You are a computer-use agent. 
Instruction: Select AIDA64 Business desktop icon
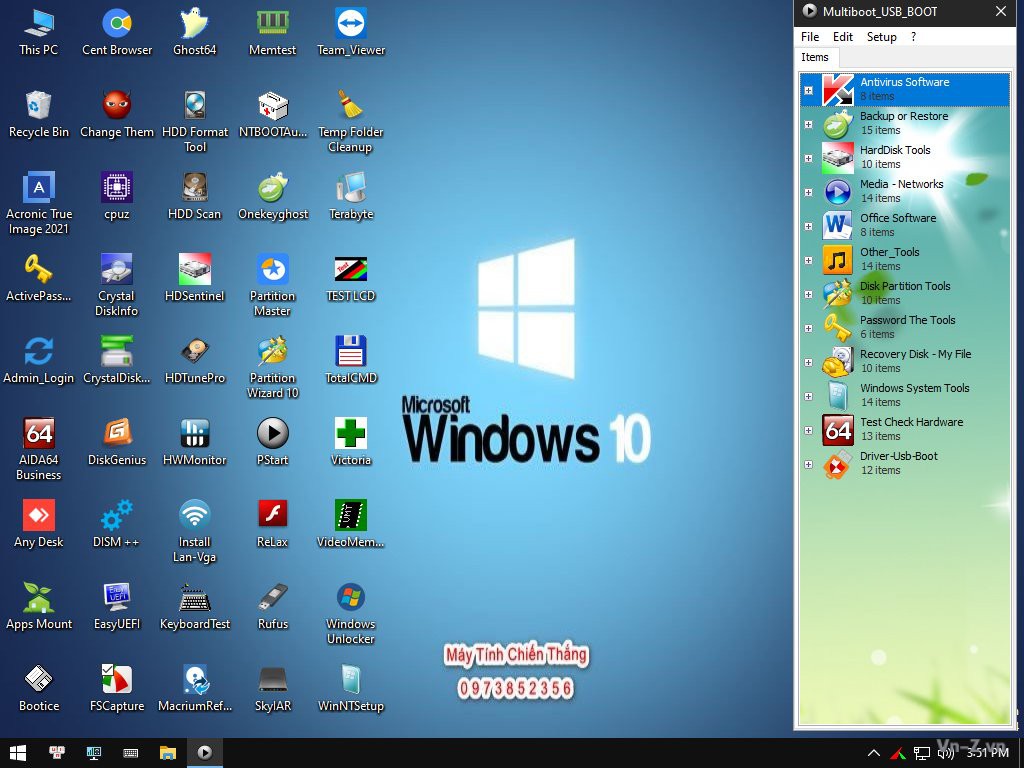pos(39,449)
